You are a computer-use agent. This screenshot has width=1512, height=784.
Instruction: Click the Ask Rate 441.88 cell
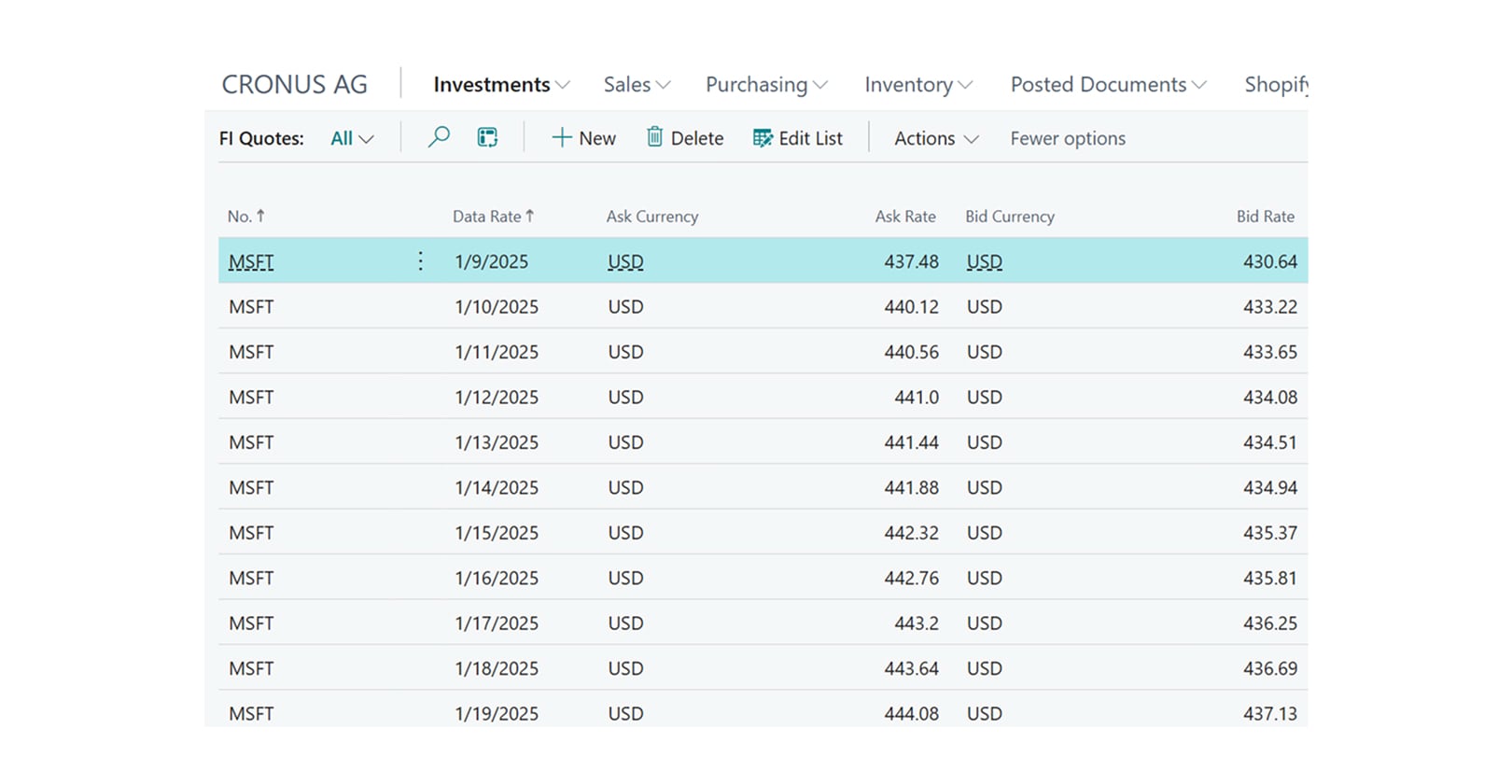[912, 488]
